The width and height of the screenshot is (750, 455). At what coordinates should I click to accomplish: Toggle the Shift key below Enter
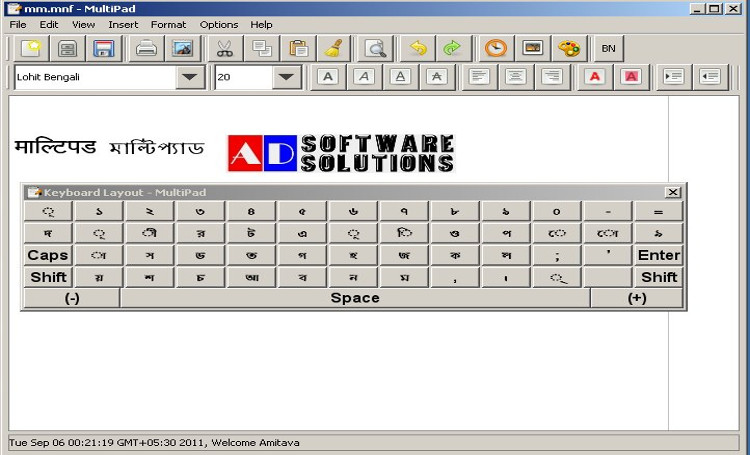tap(659, 277)
